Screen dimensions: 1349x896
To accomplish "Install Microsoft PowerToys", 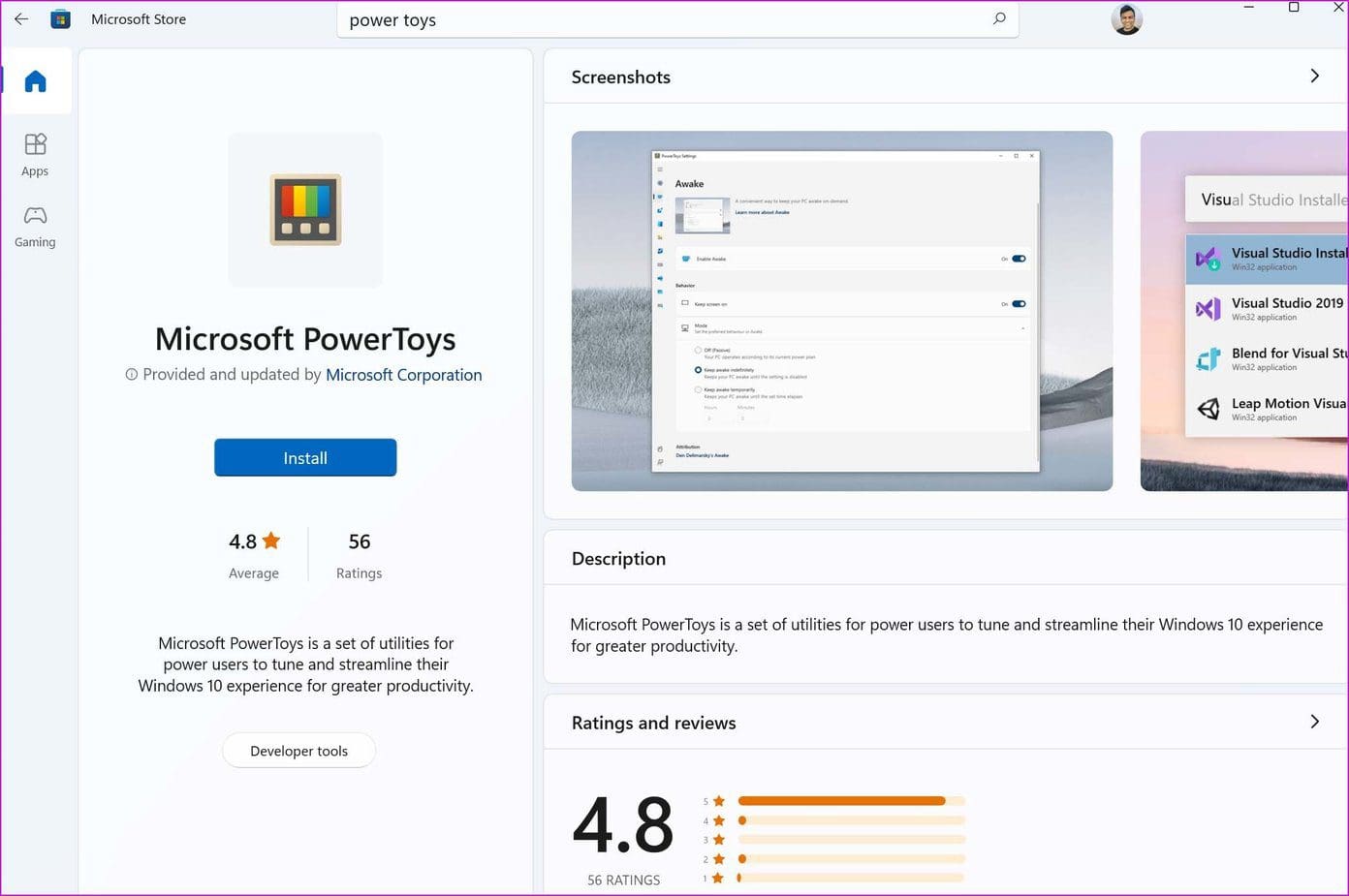I will 305,457.
